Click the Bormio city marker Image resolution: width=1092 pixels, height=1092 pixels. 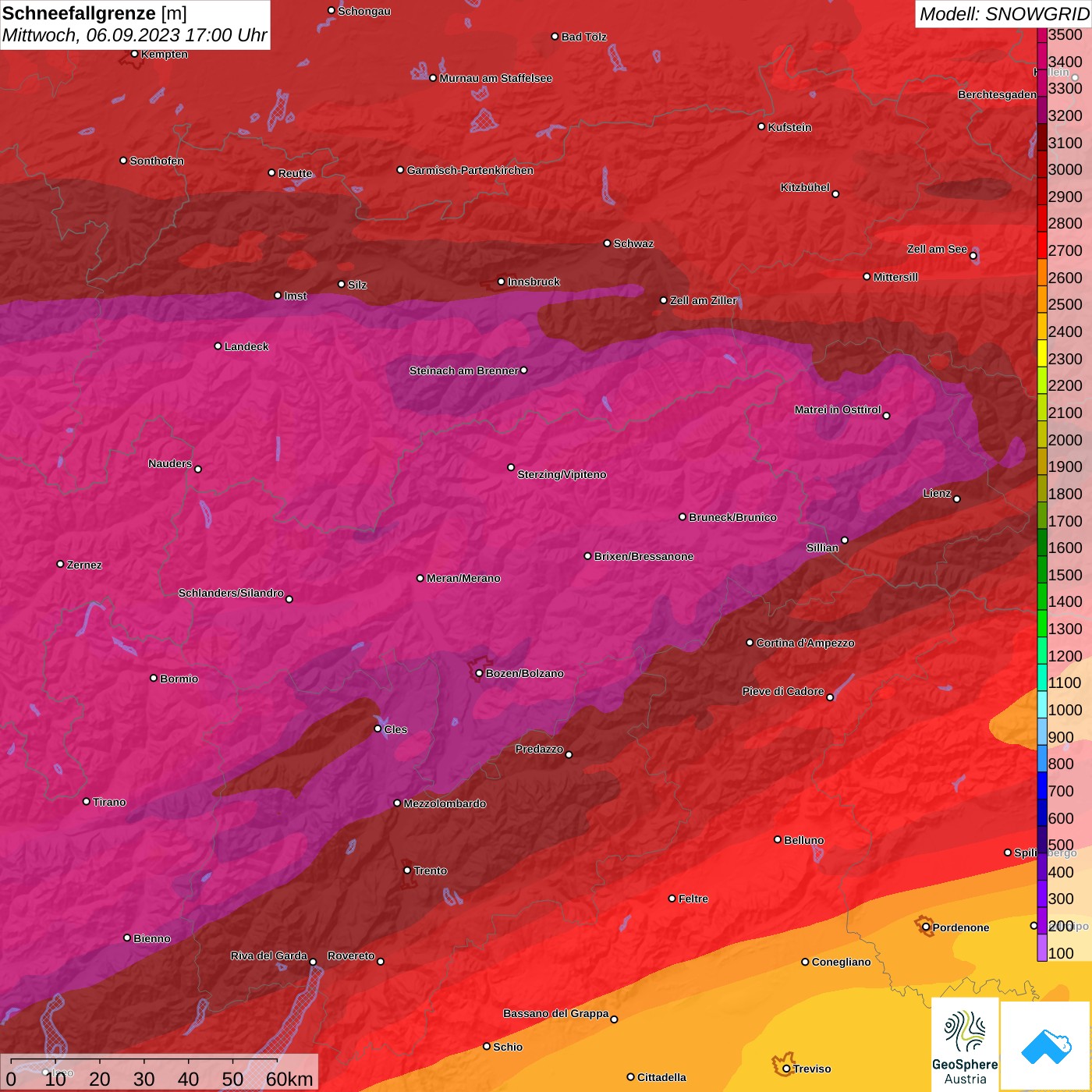pyautogui.click(x=154, y=678)
